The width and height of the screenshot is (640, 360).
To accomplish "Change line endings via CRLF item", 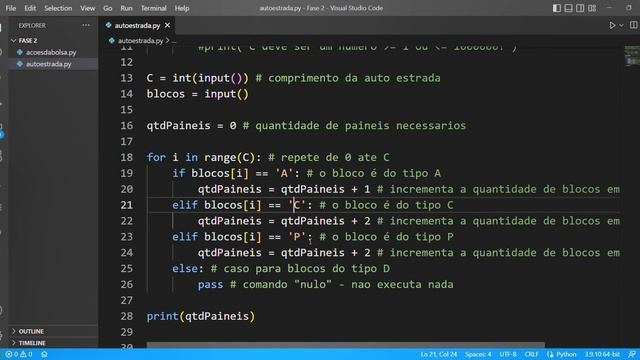I will [531, 354].
